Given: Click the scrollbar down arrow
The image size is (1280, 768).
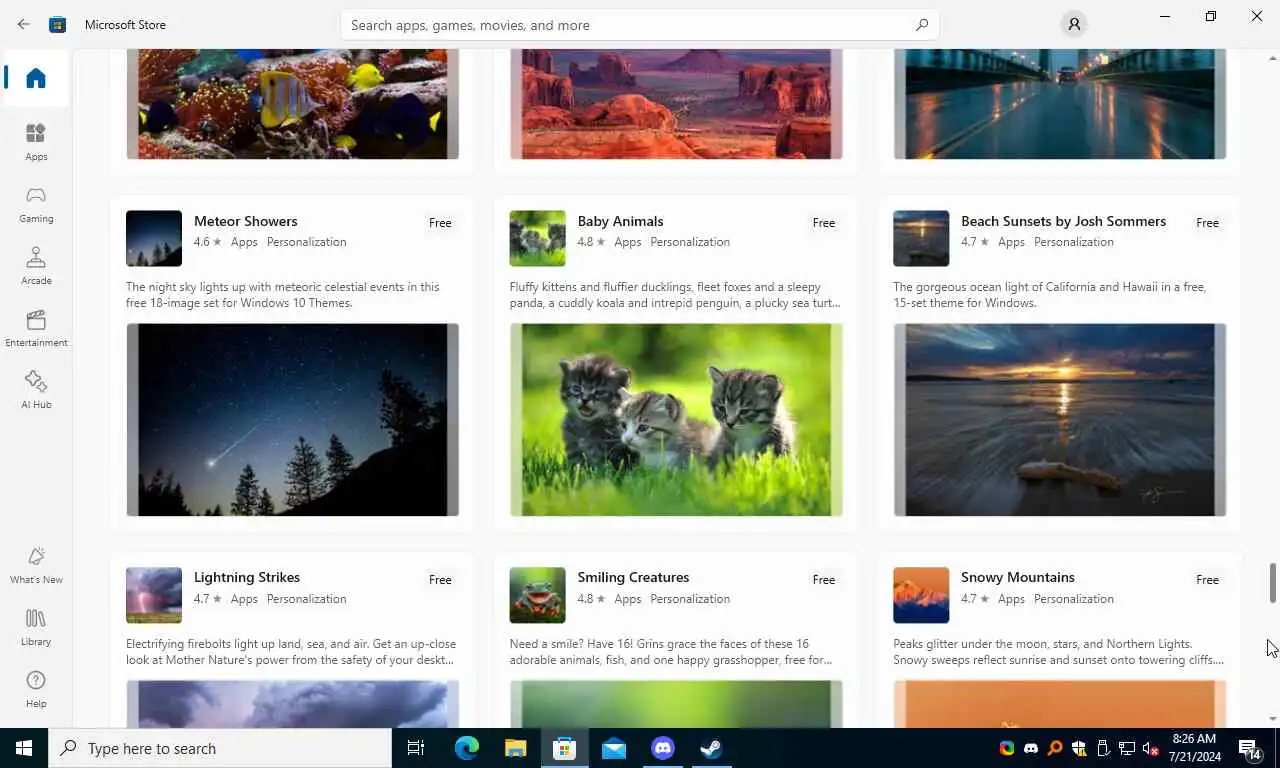Looking at the screenshot, I should coord(1273,718).
